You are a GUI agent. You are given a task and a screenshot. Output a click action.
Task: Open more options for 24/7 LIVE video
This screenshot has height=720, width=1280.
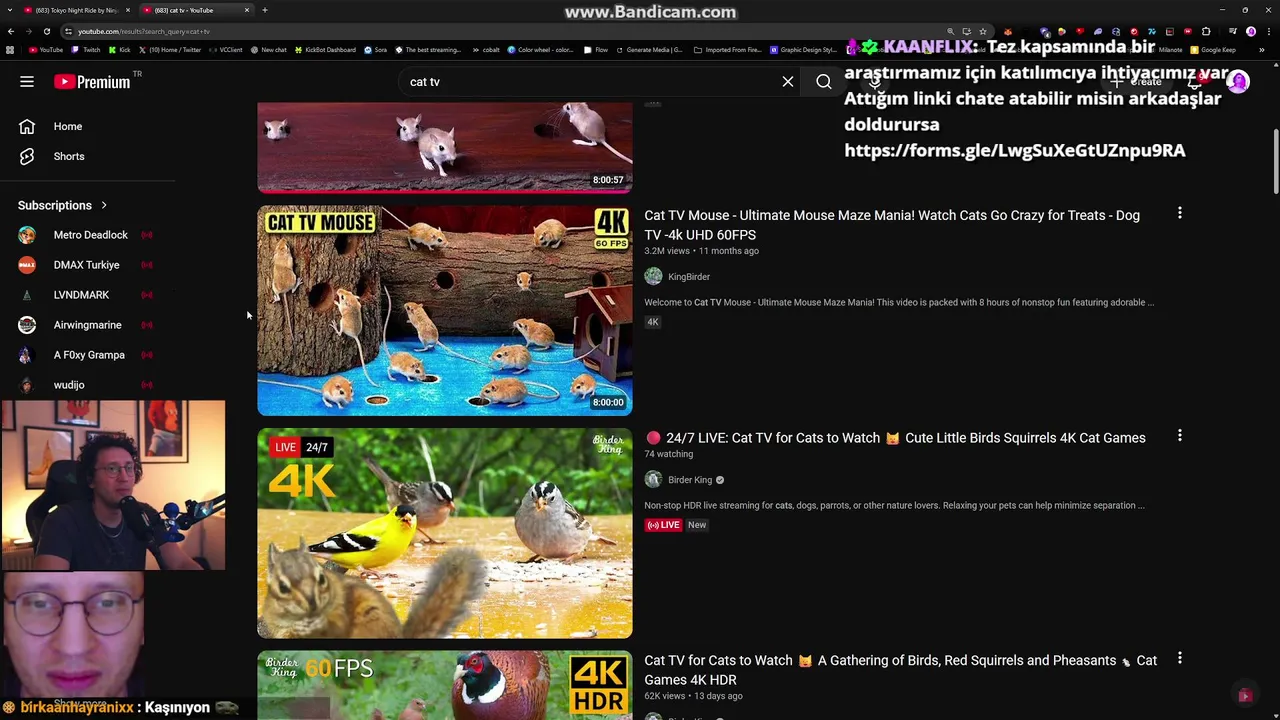coord(1180,436)
